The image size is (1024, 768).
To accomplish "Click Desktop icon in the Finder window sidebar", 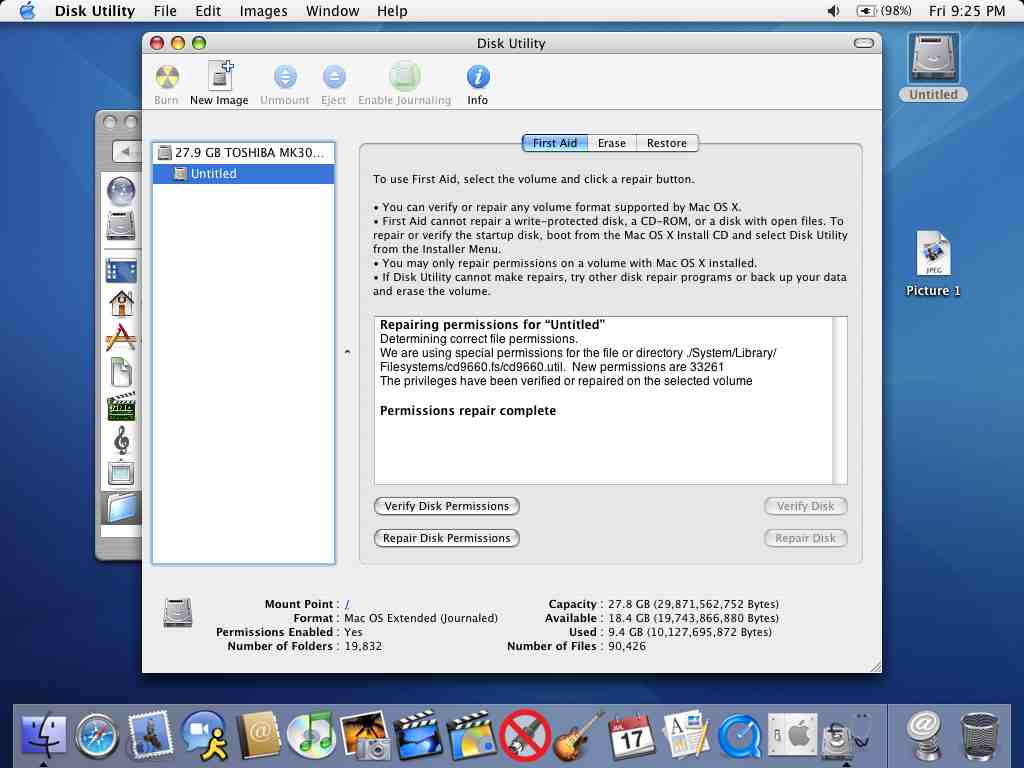I will point(121,270).
